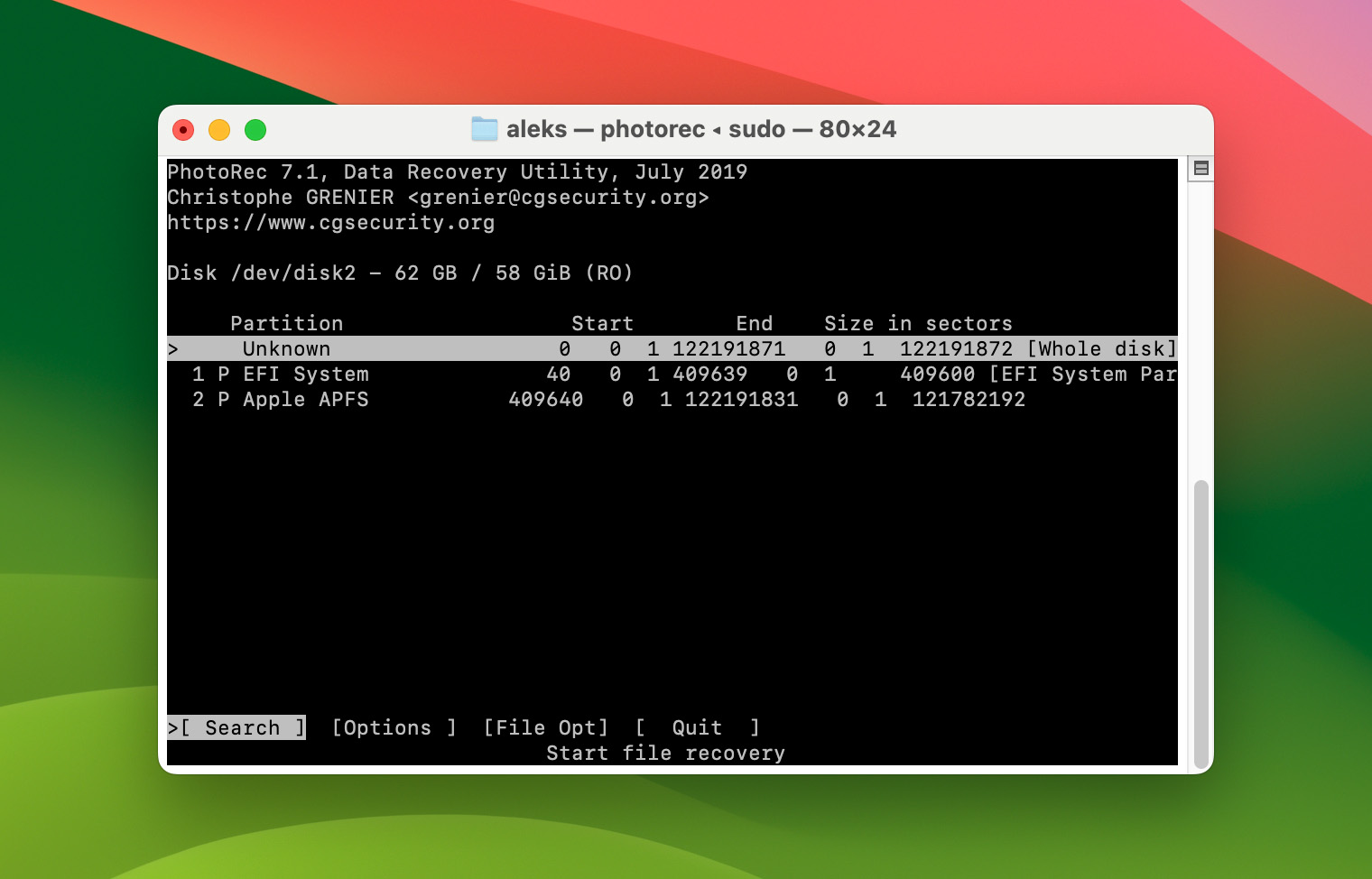Click the terminal vertical scrollbar thumb
This screenshot has height=879, width=1372.
pos(1200,624)
